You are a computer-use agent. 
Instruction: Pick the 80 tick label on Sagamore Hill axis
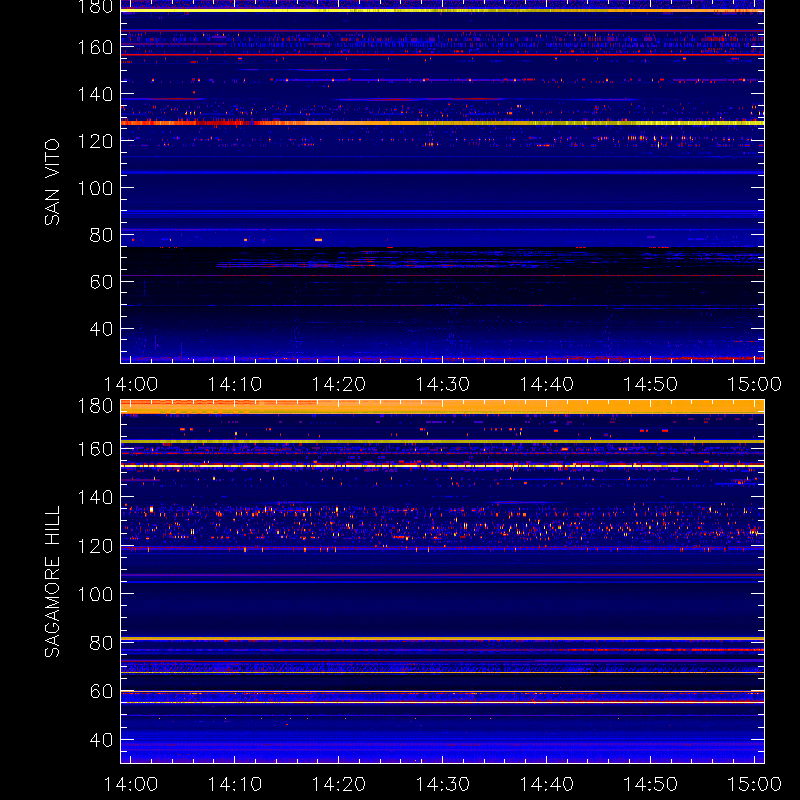(101, 643)
